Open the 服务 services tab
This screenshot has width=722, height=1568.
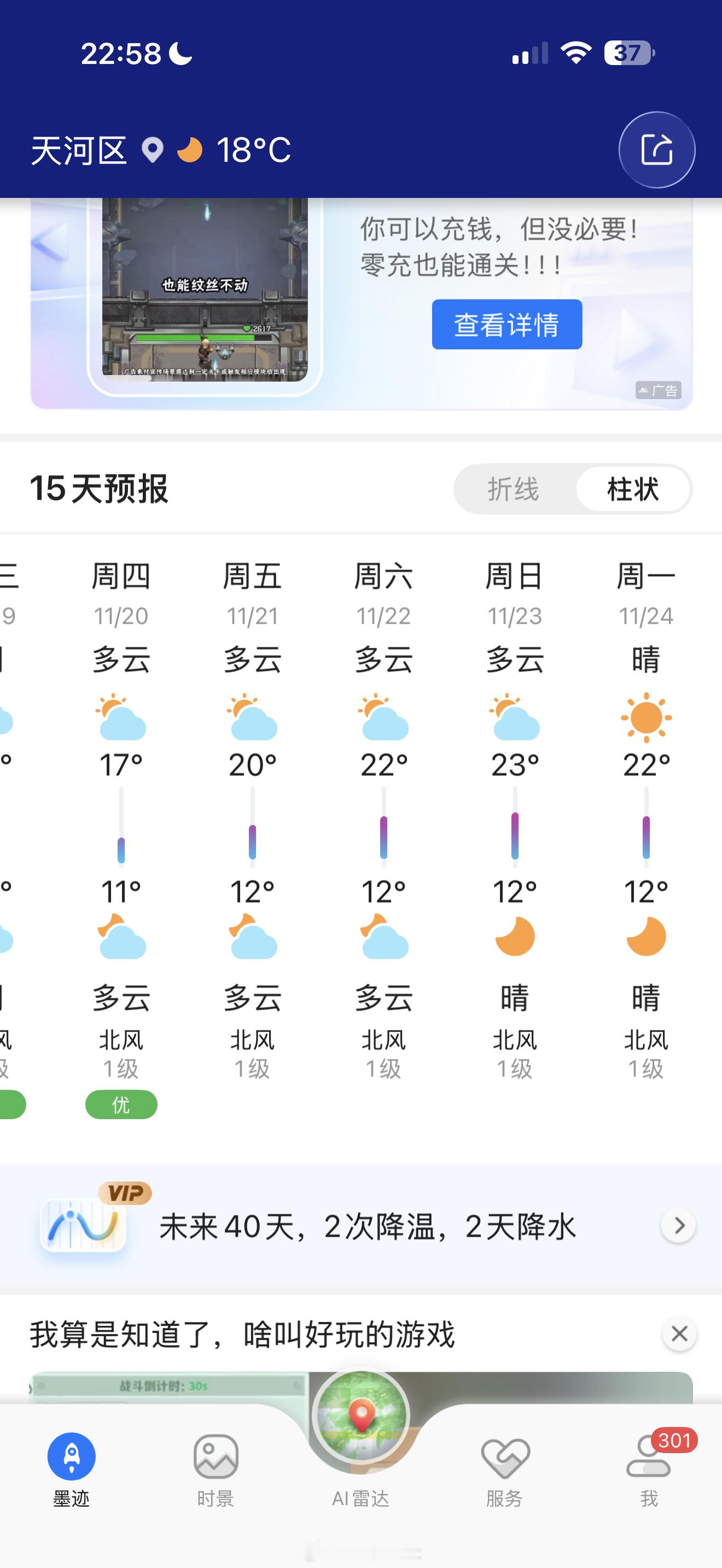tap(504, 1468)
